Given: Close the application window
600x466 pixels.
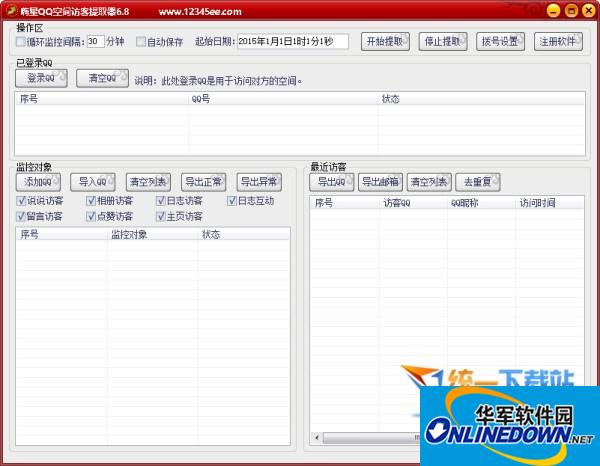Looking at the screenshot, I should (x=589, y=10).
